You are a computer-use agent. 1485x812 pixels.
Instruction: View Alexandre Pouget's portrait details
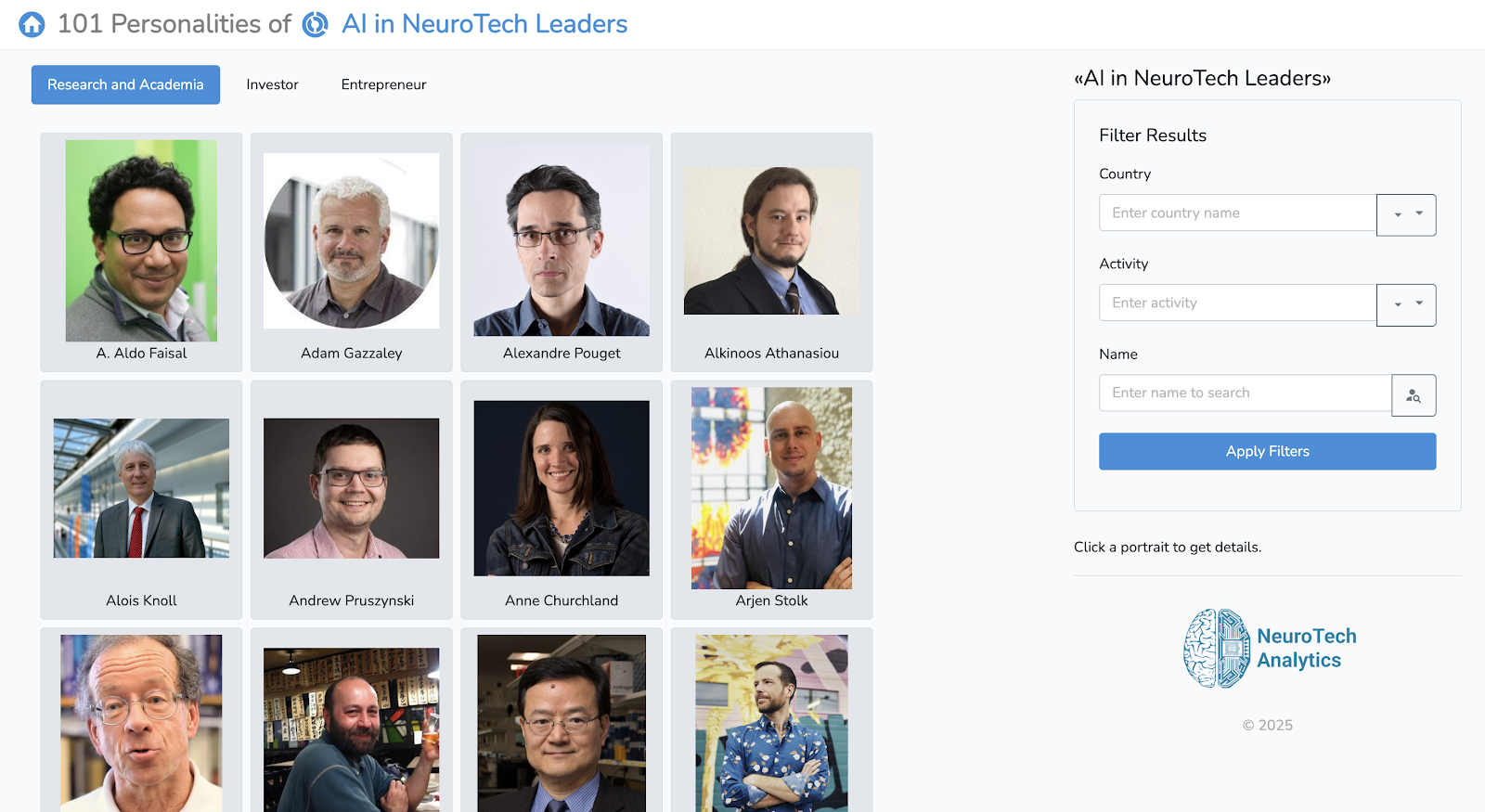point(562,241)
